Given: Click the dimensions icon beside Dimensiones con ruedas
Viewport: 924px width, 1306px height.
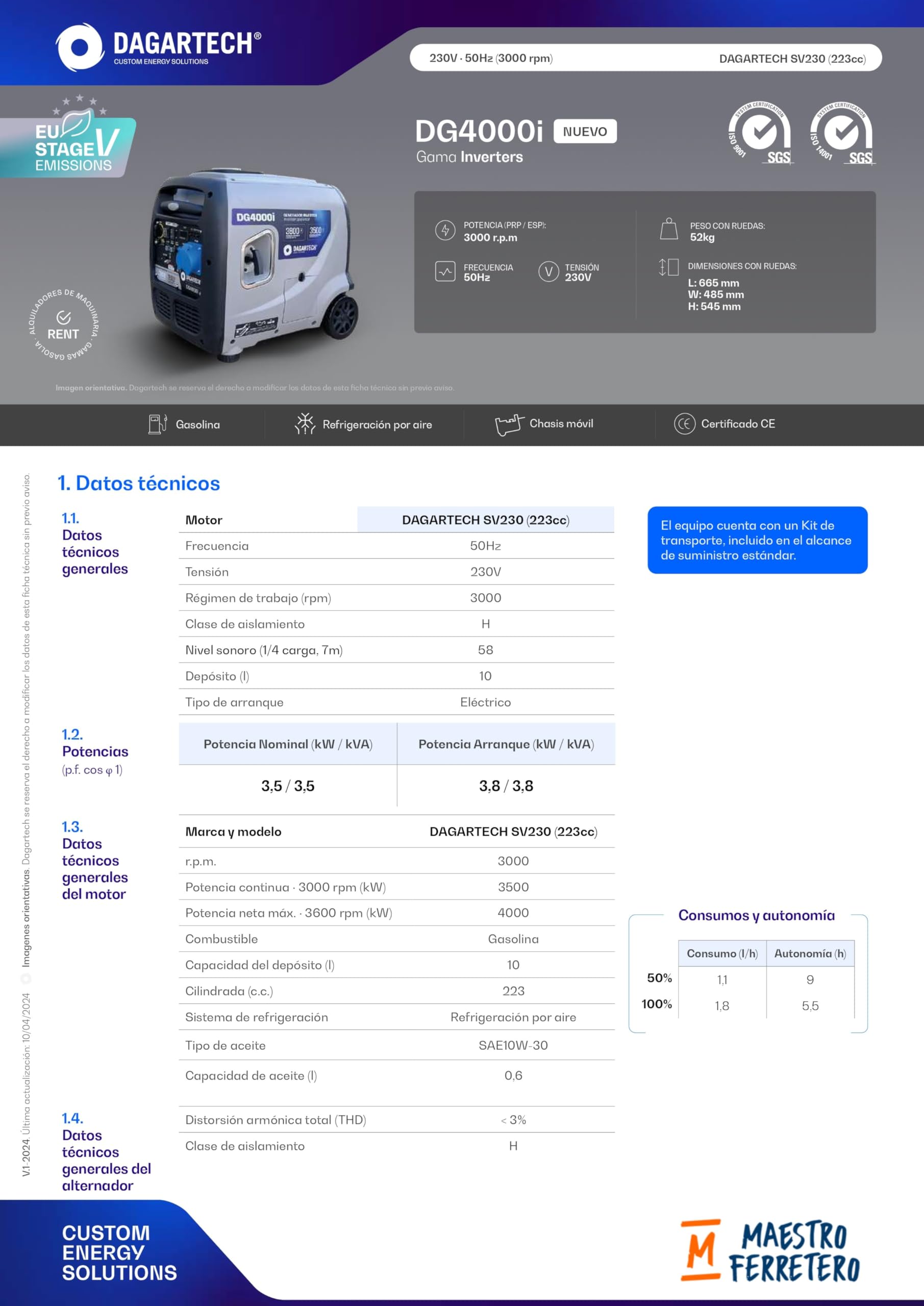Looking at the screenshot, I should coord(668,267).
